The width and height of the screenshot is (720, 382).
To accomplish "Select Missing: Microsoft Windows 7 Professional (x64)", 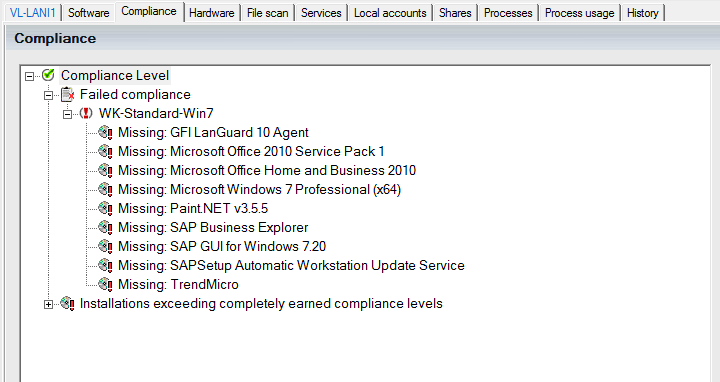I will click(259, 190).
